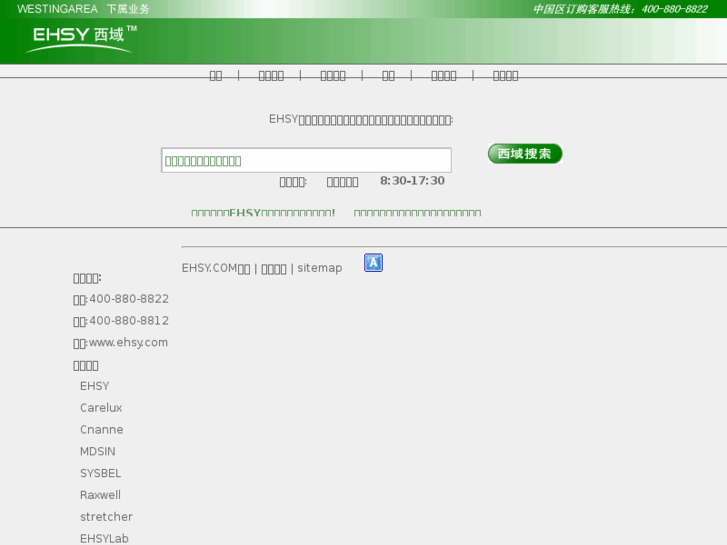Focus the product search input box
Image resolution: width=727 pixels, height=545 pixels.
[x=306, y=160]
